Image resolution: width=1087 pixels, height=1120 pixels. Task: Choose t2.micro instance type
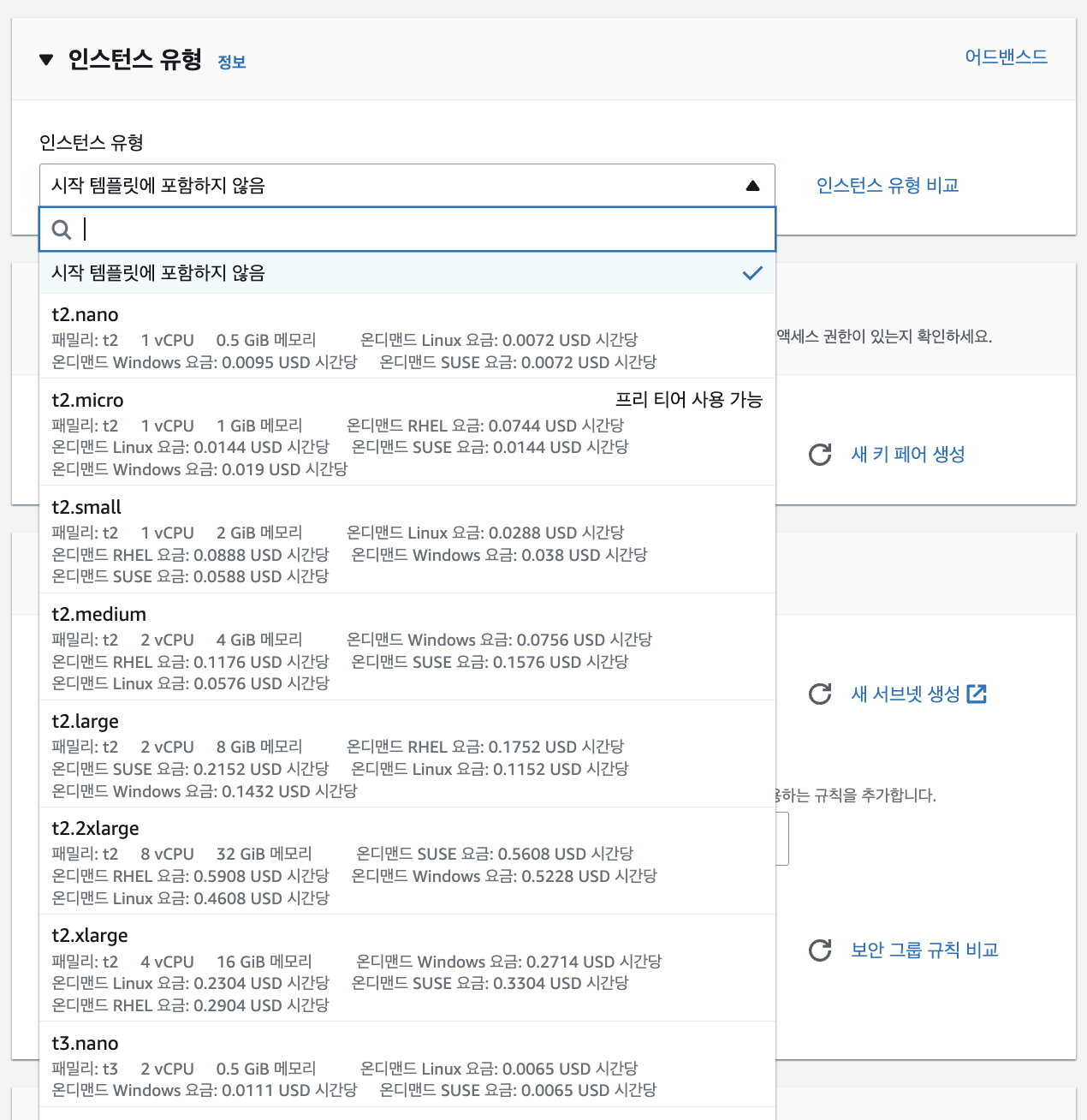tap(407, 432)
